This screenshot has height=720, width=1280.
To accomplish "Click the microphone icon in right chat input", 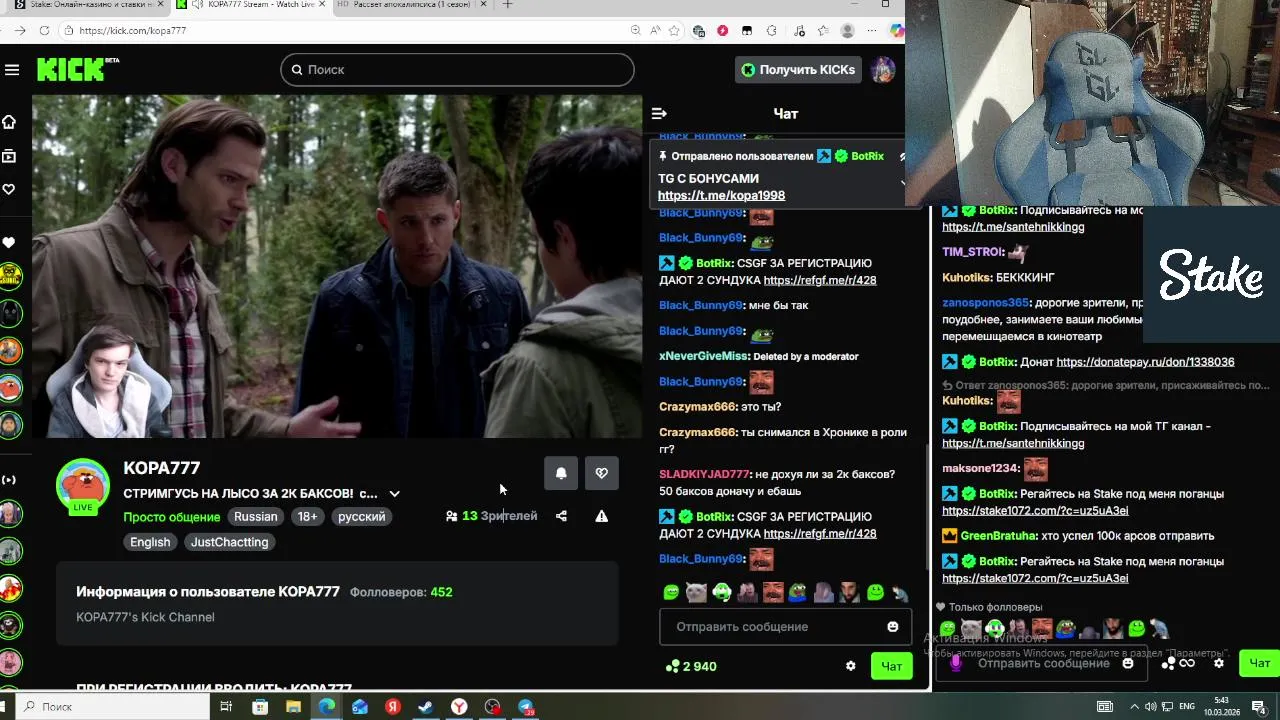I will (x=955, y=663).
